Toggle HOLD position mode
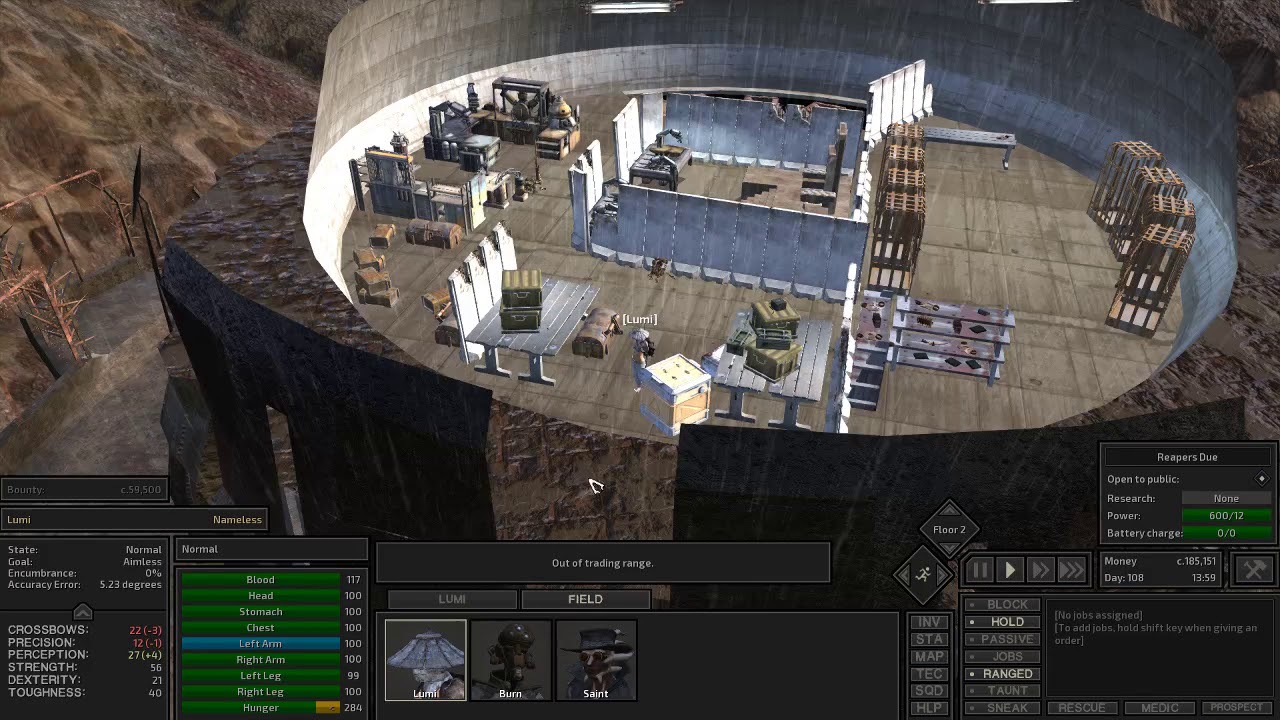The image size is (1280, 720). point(1003,622)
